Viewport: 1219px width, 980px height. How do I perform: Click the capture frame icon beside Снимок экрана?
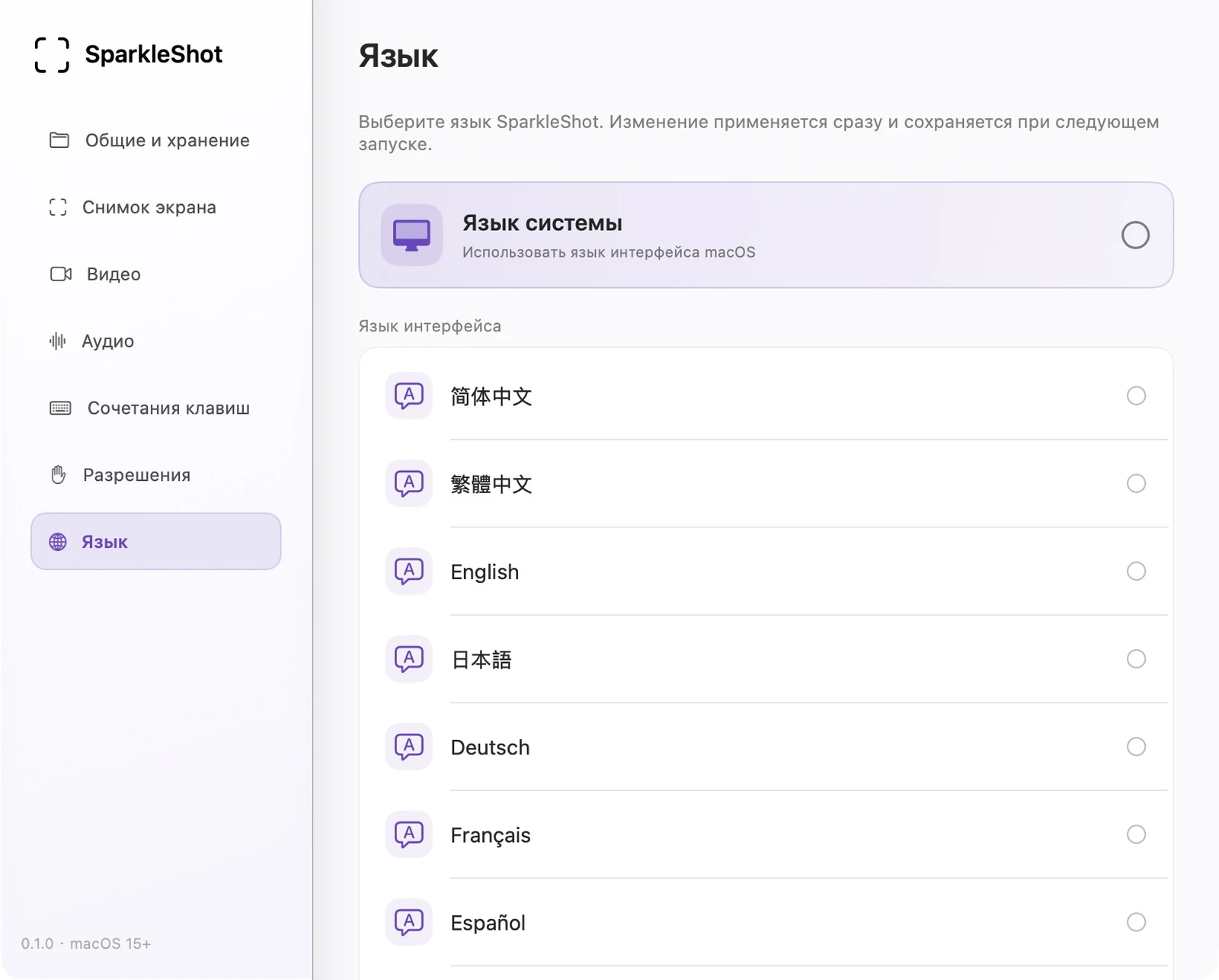tap(58, 207)
